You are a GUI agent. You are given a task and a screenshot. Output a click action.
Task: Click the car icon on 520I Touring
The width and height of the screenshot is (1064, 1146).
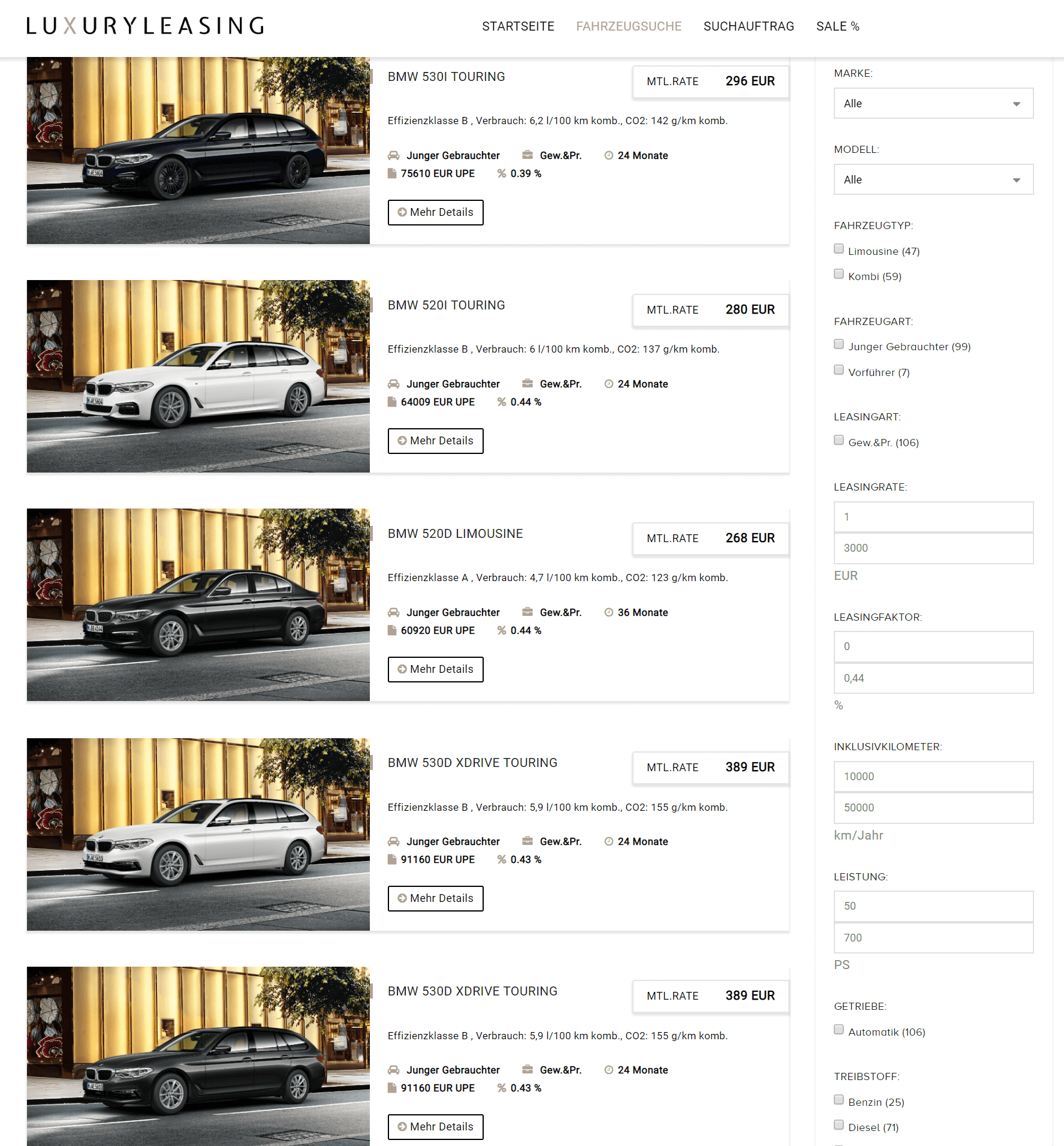[x=393, y=384]
